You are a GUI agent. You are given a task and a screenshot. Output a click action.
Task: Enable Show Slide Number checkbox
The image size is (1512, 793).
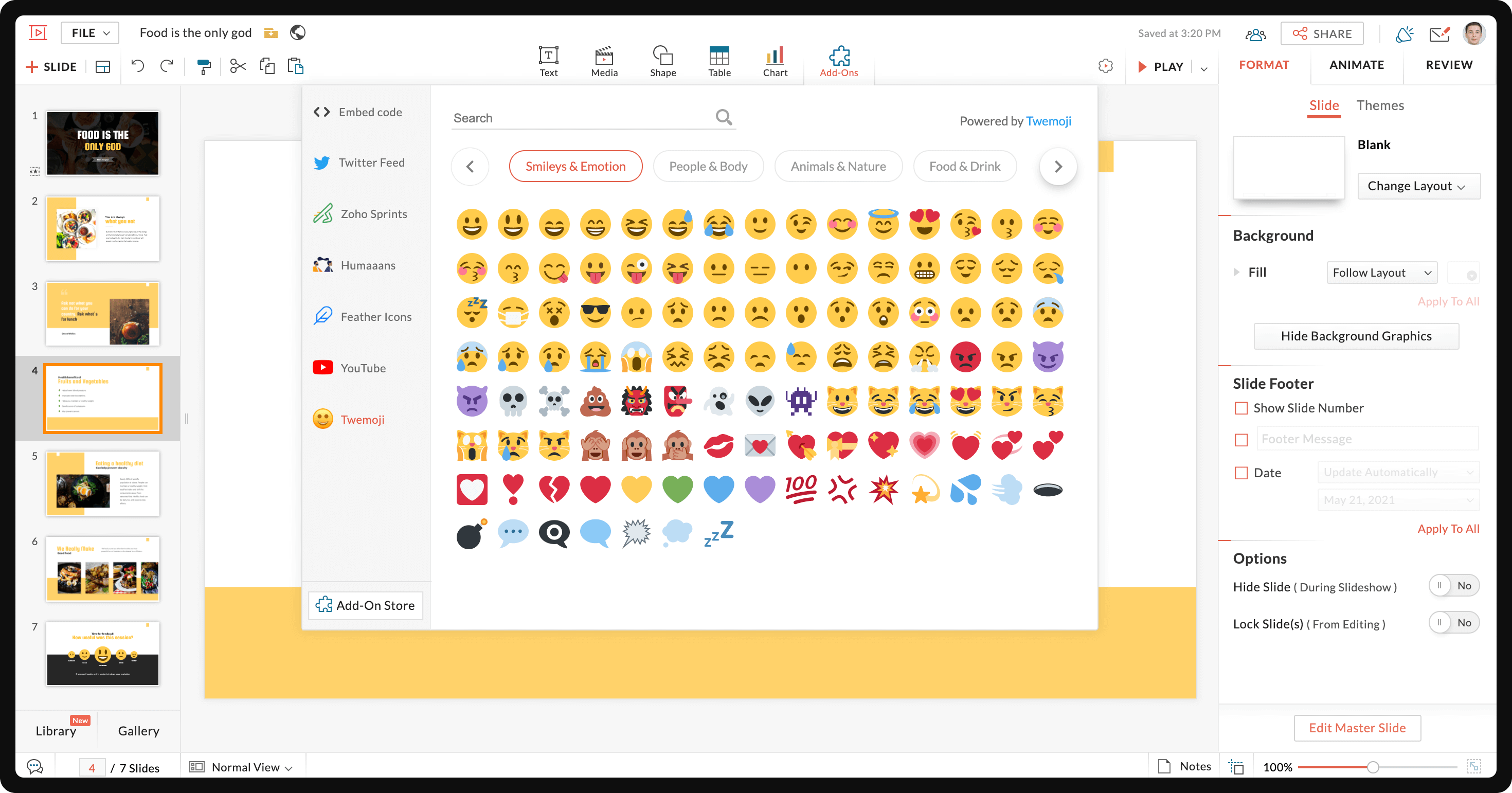(1241, 408)
